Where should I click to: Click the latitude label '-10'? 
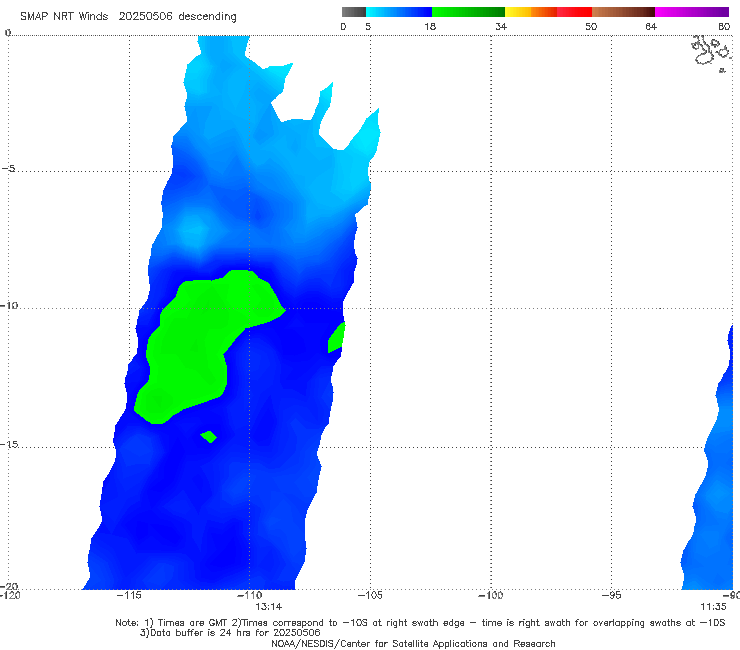[x=9, y=305]
